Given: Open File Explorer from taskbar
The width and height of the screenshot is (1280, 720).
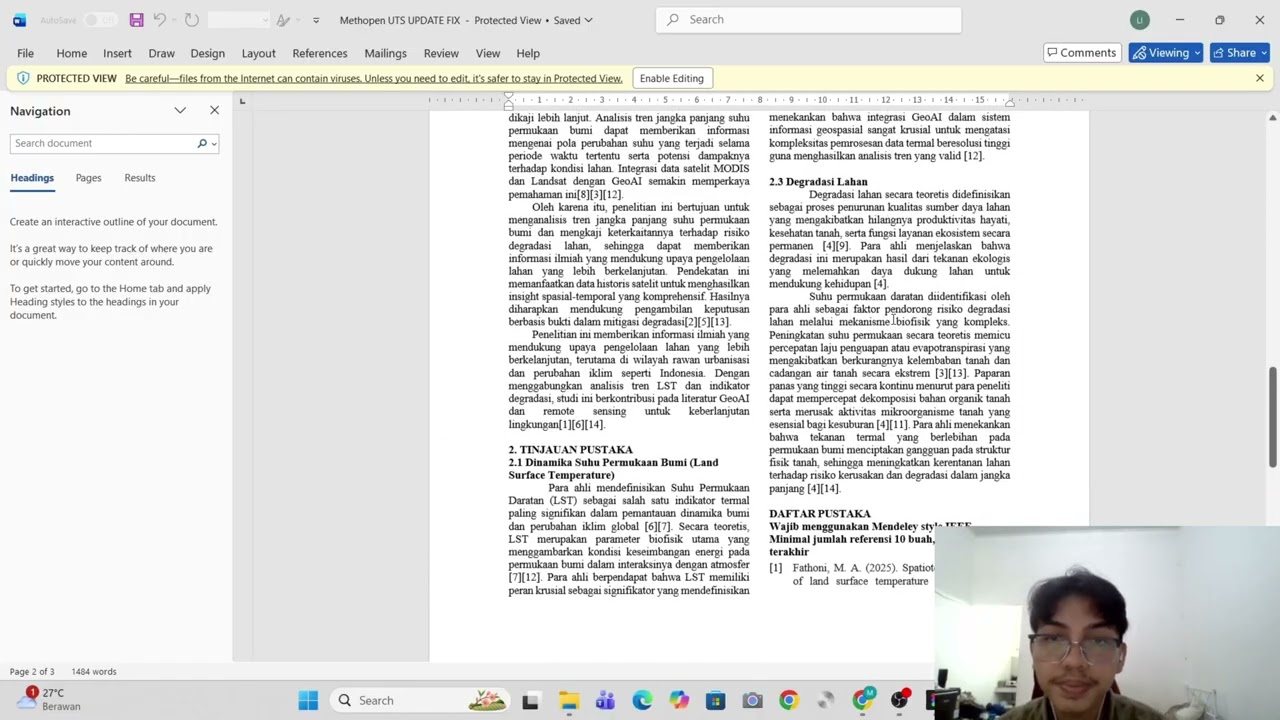Looking at the screenshot, I should tap(568, 701).
